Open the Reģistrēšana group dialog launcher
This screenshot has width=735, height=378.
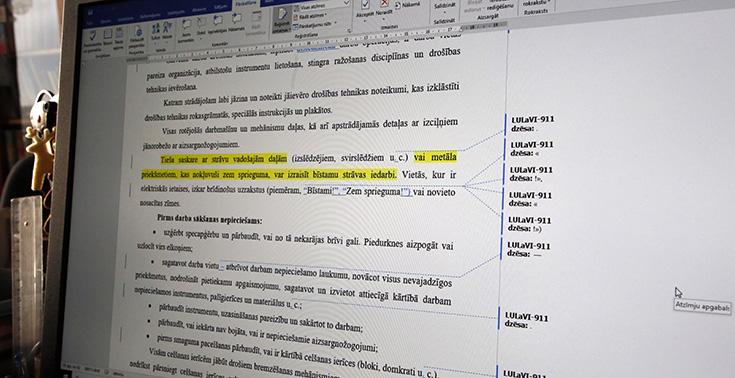(349, 30)
